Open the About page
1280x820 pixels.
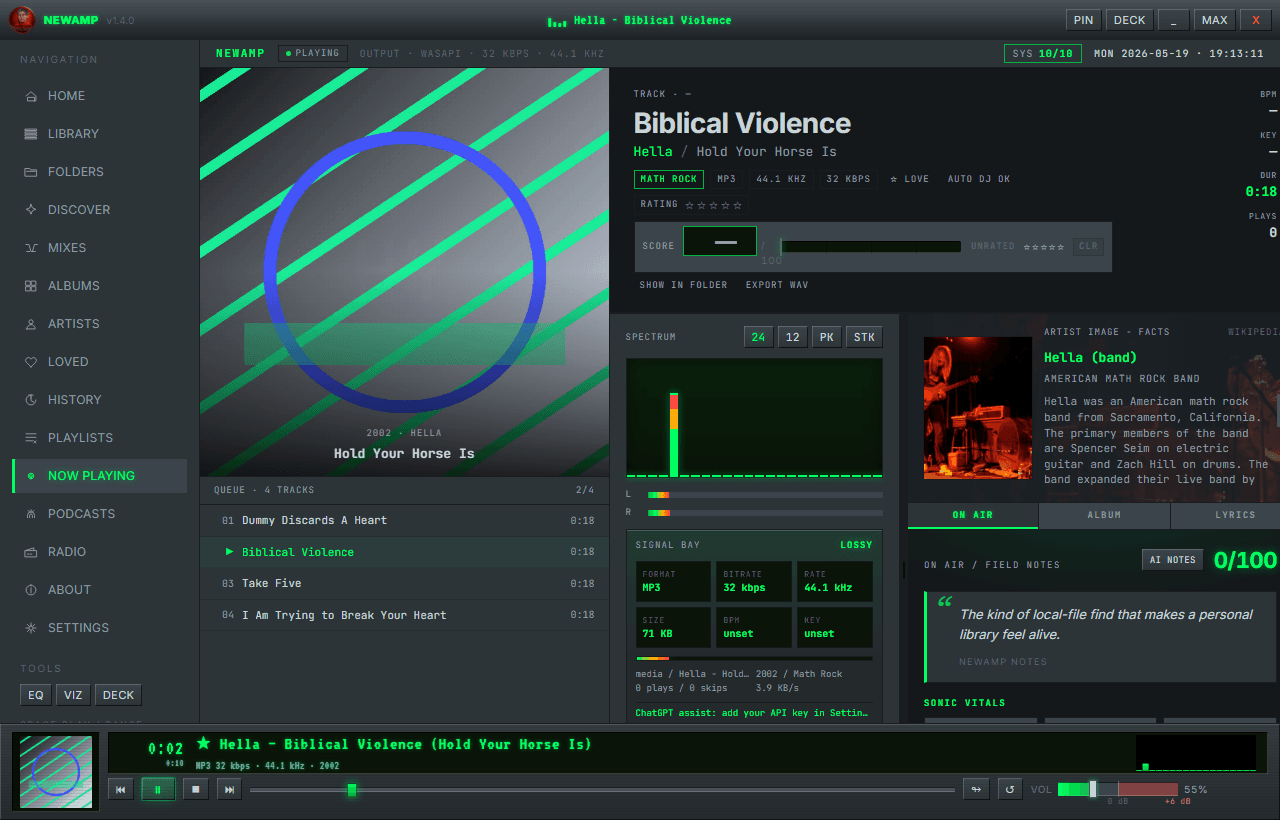click(99, 590)
